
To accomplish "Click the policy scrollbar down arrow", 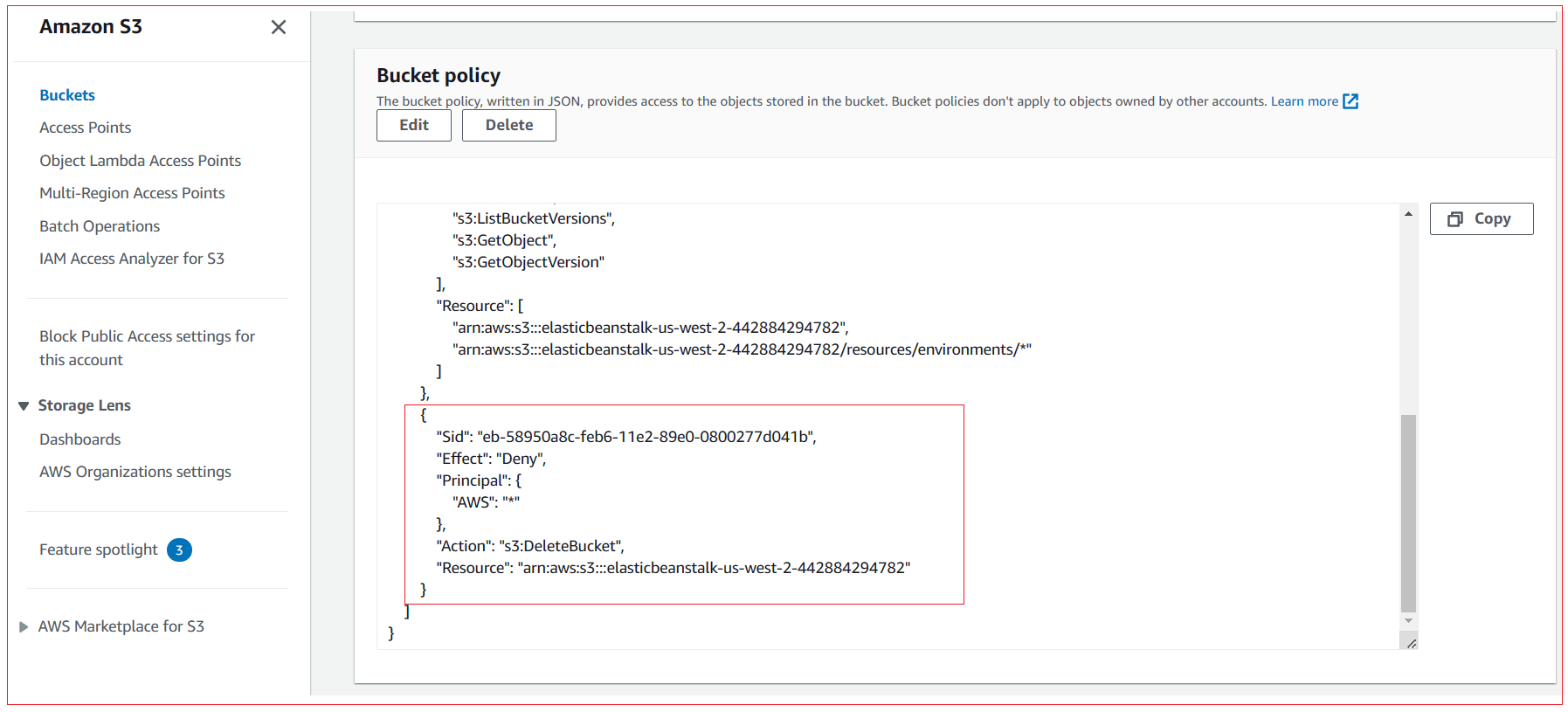I will coord(1408,620).
